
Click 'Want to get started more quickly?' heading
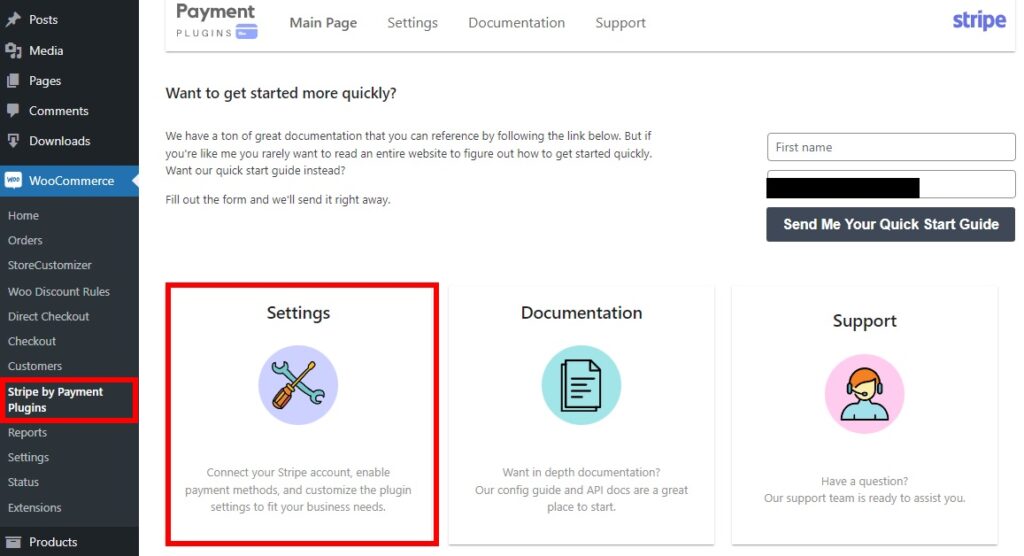click(x=281, y=93)
